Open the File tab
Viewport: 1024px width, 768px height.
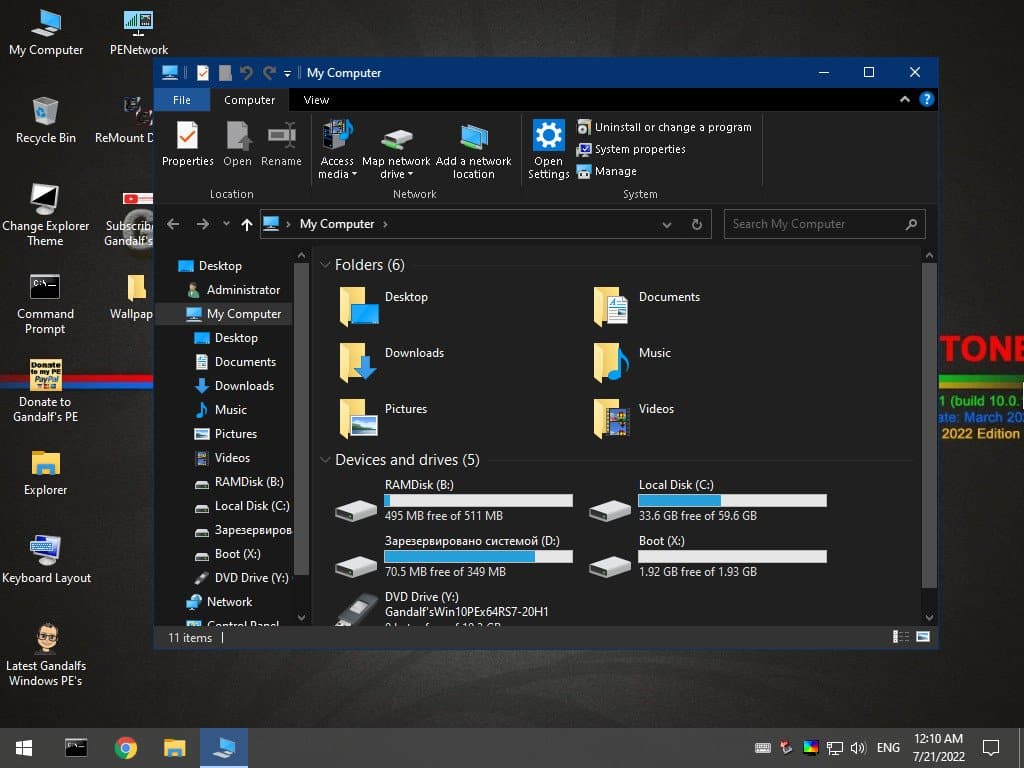(182, 100)
